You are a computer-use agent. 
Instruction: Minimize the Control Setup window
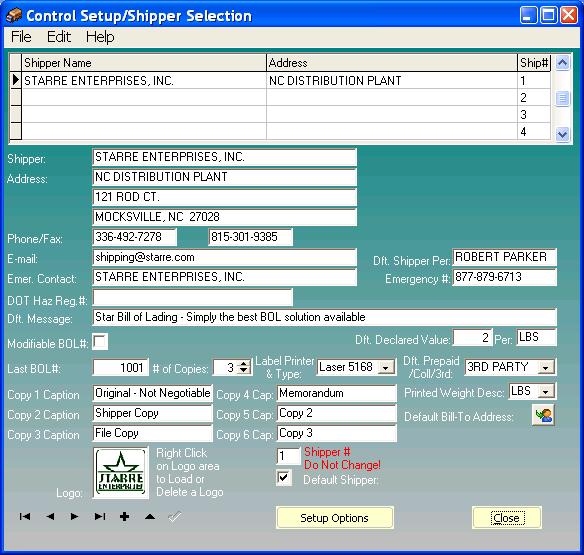[528, 15]
